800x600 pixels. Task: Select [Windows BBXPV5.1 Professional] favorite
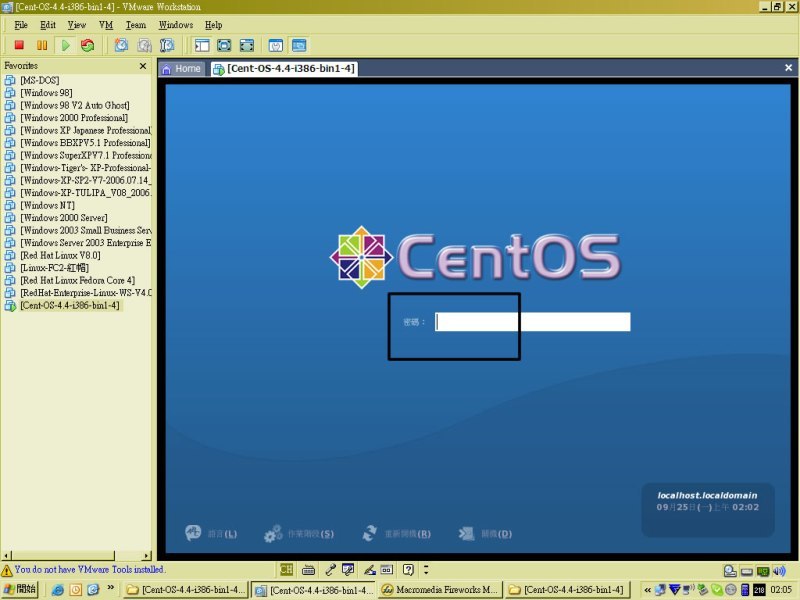pos(85,142)
